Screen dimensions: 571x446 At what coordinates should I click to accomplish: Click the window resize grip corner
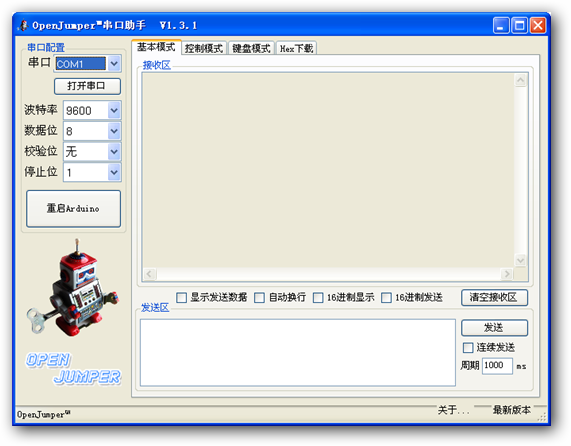(543, 417)
